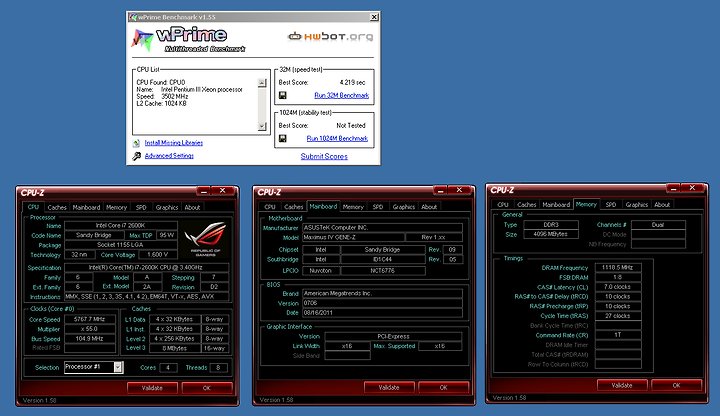
Task: Click Validate in middle CPU-Z Mainboard window
Action: coord(389,388)
